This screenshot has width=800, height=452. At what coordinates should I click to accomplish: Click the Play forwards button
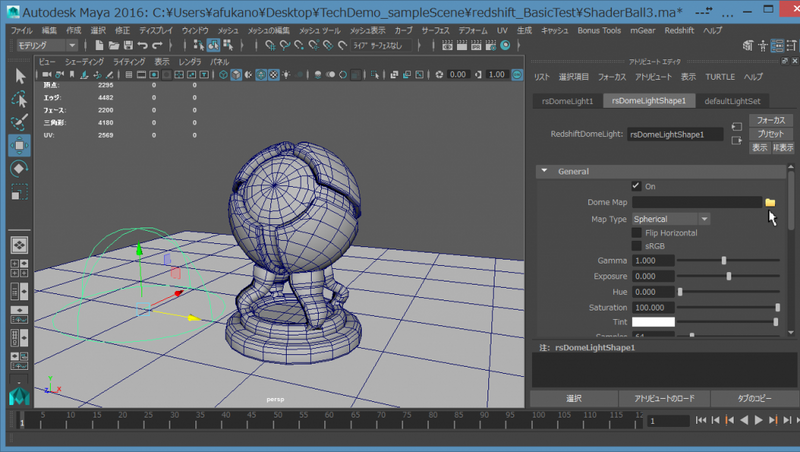click(758, 420)
